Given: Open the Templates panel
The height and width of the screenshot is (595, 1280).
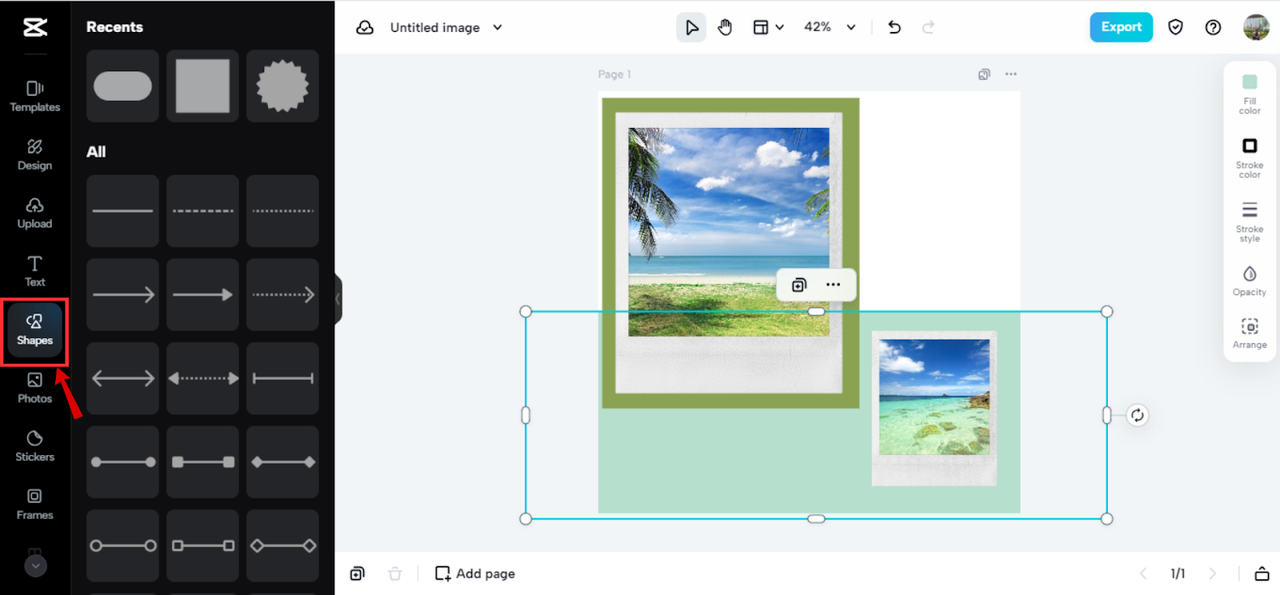Looking at the screenshot, I should pyautogui.click(x=35, y=96).
